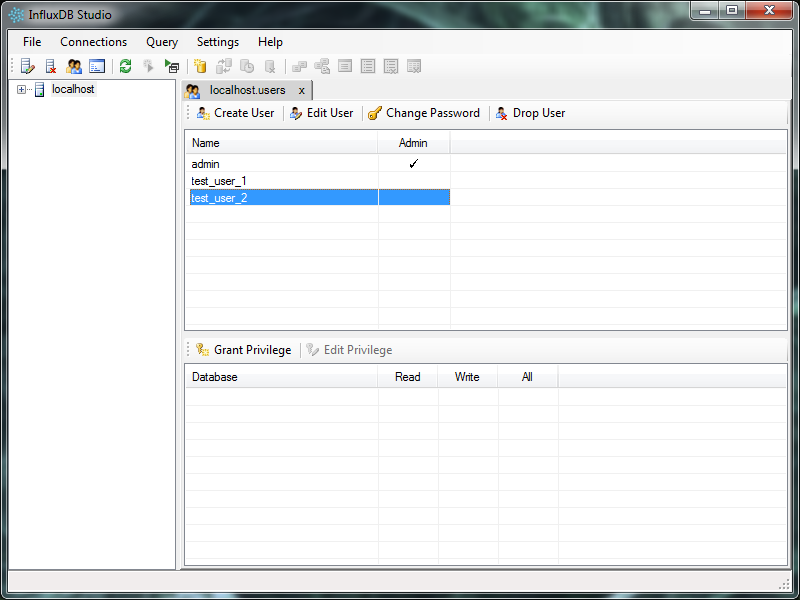Click the Name column header
This screenshot has width=800, height=600.
tap(281, 143)
